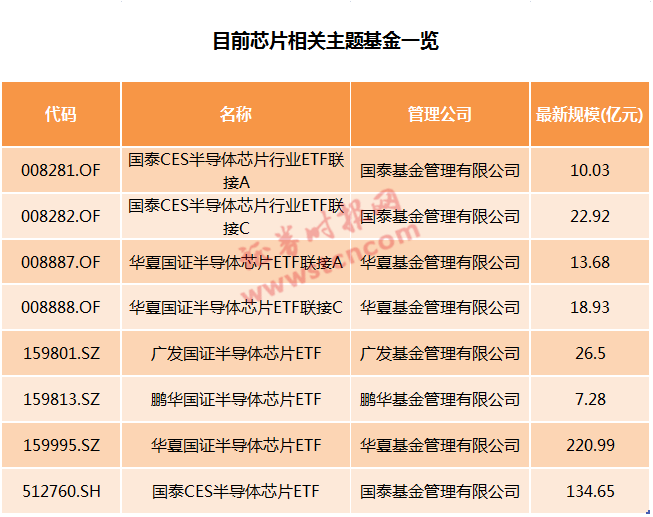Select 国泰基金管理有限公司 in 008282.OF row

coord(440,217)
